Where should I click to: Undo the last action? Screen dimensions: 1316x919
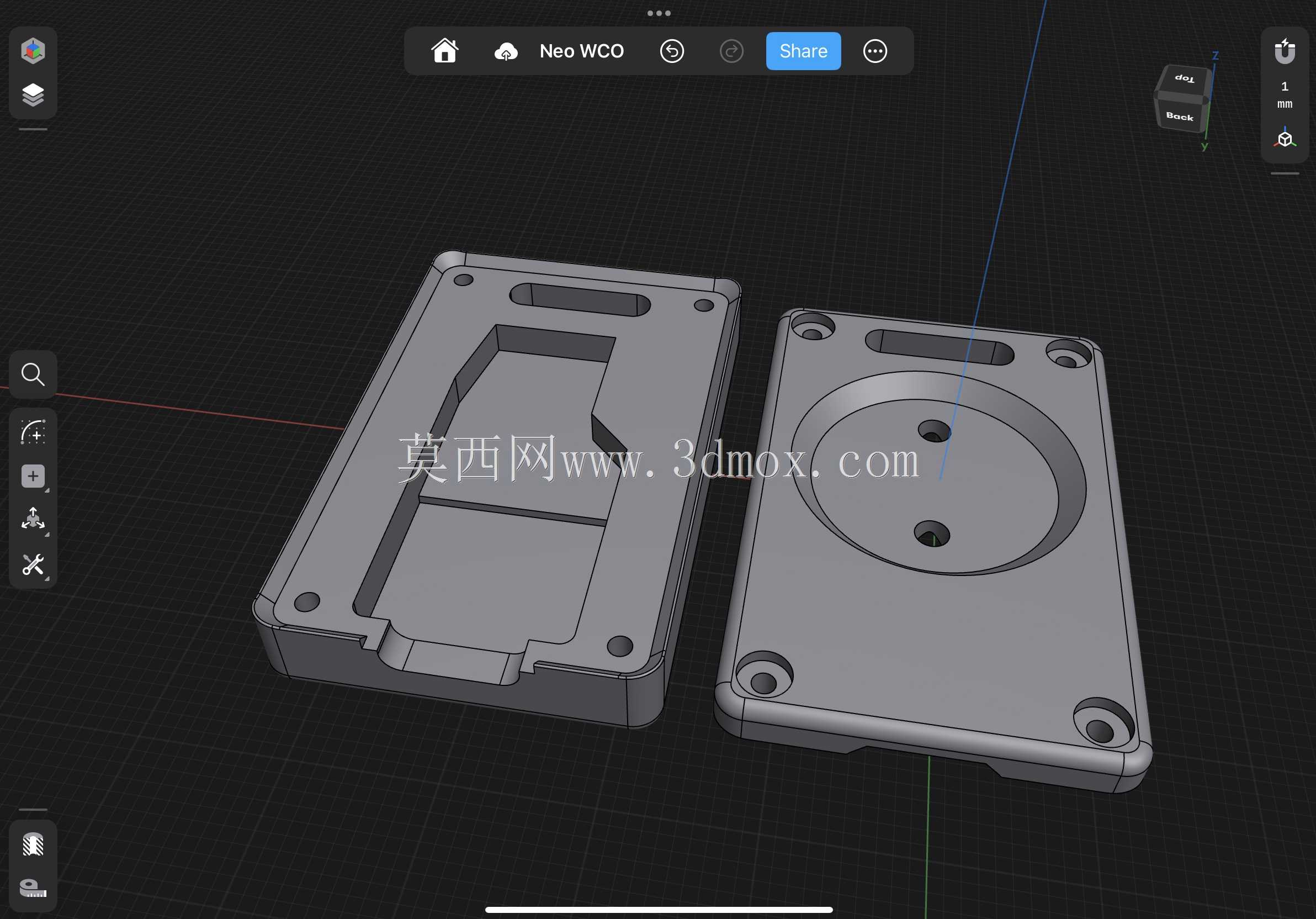pos(672,51)
